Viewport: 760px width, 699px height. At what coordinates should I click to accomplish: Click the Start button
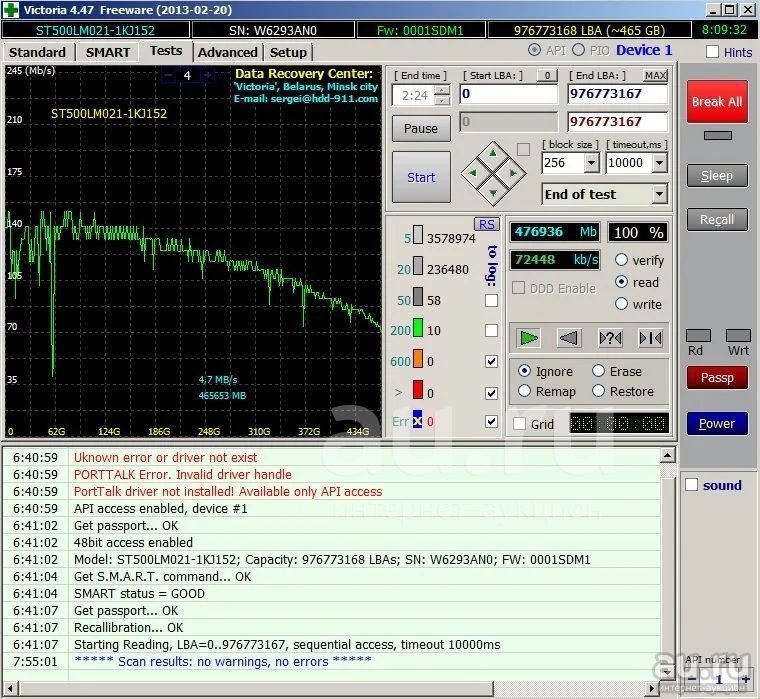tap(421, 177)
